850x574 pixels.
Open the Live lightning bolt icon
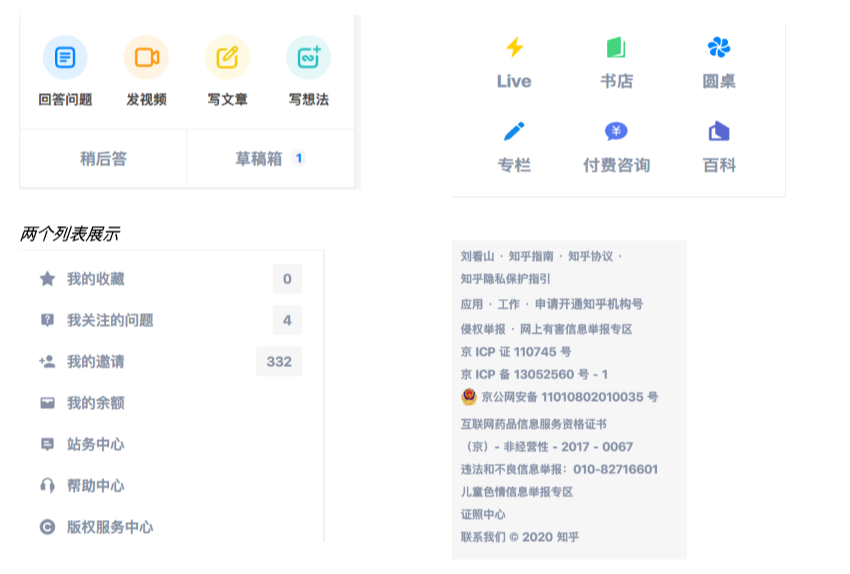[x=514, y=47]
